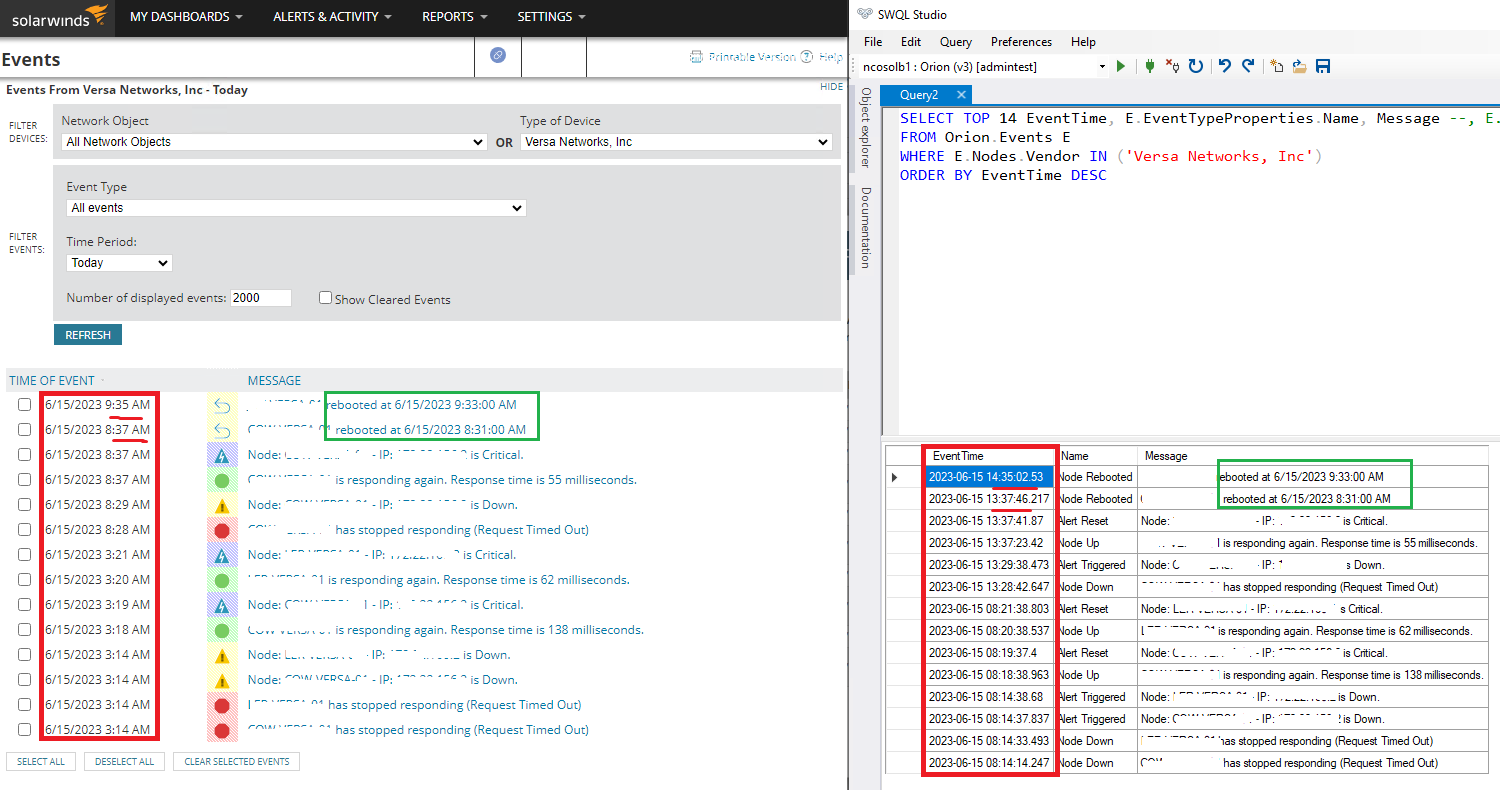1500x790 pixels.
Task: Open the Time Period dropdown showing Today
Action: pos(119,263)
